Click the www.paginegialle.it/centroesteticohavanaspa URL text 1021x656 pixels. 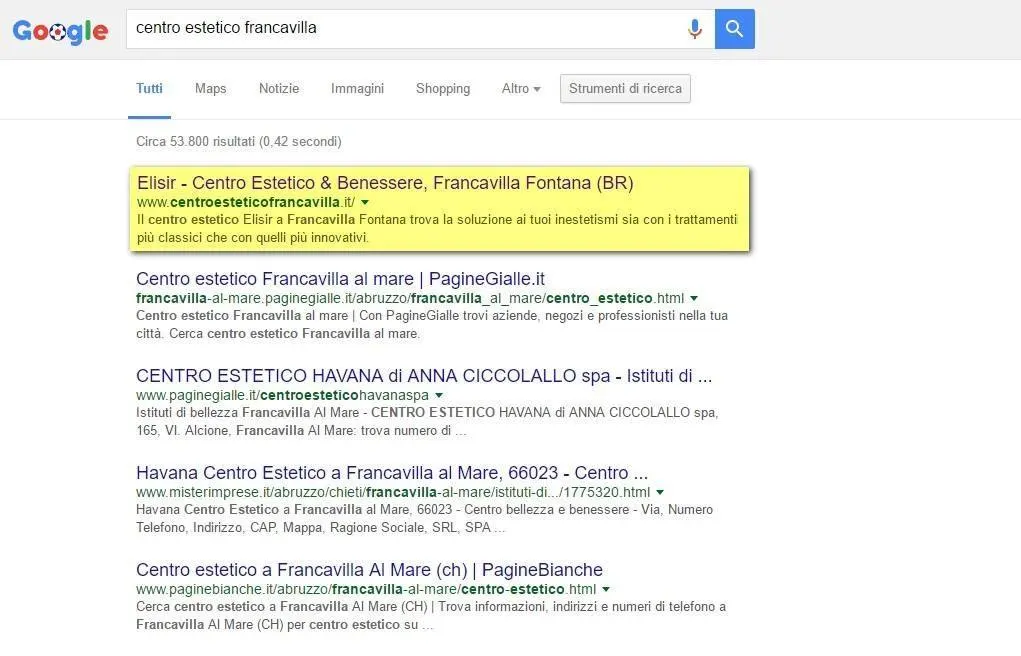click(282, 395)
